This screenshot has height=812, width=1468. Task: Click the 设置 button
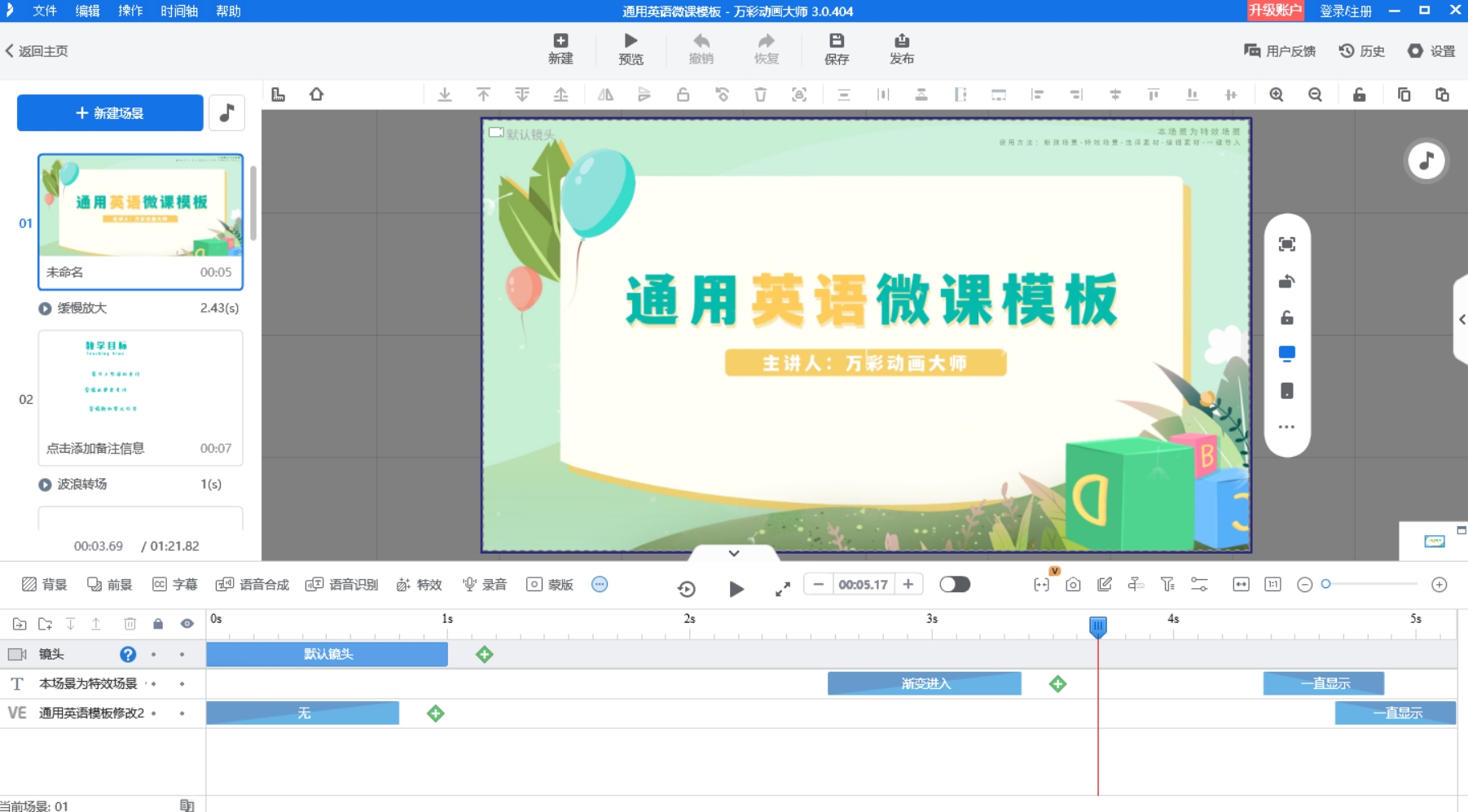click(x=1432, y=50)
